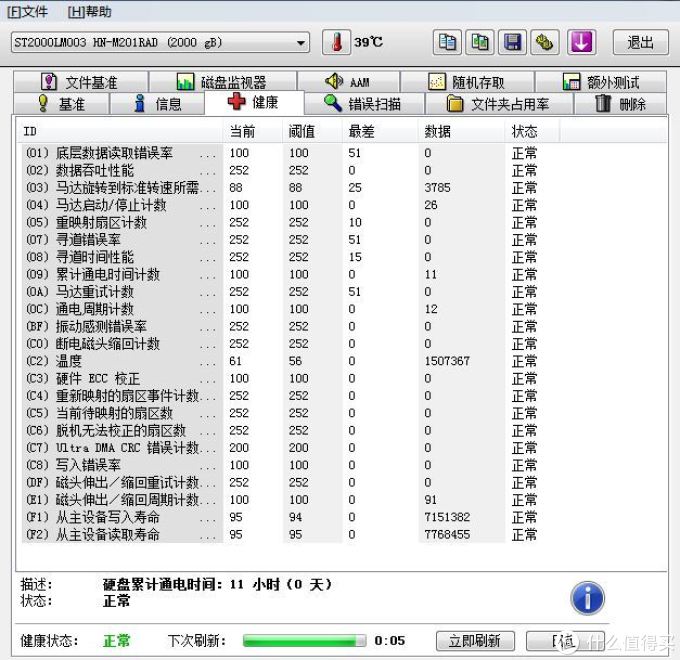Viewport: 680px width, 660px height.
Task: Select row (C7) Ultra DMA CRC 错误计数
Action: (282, 448)
